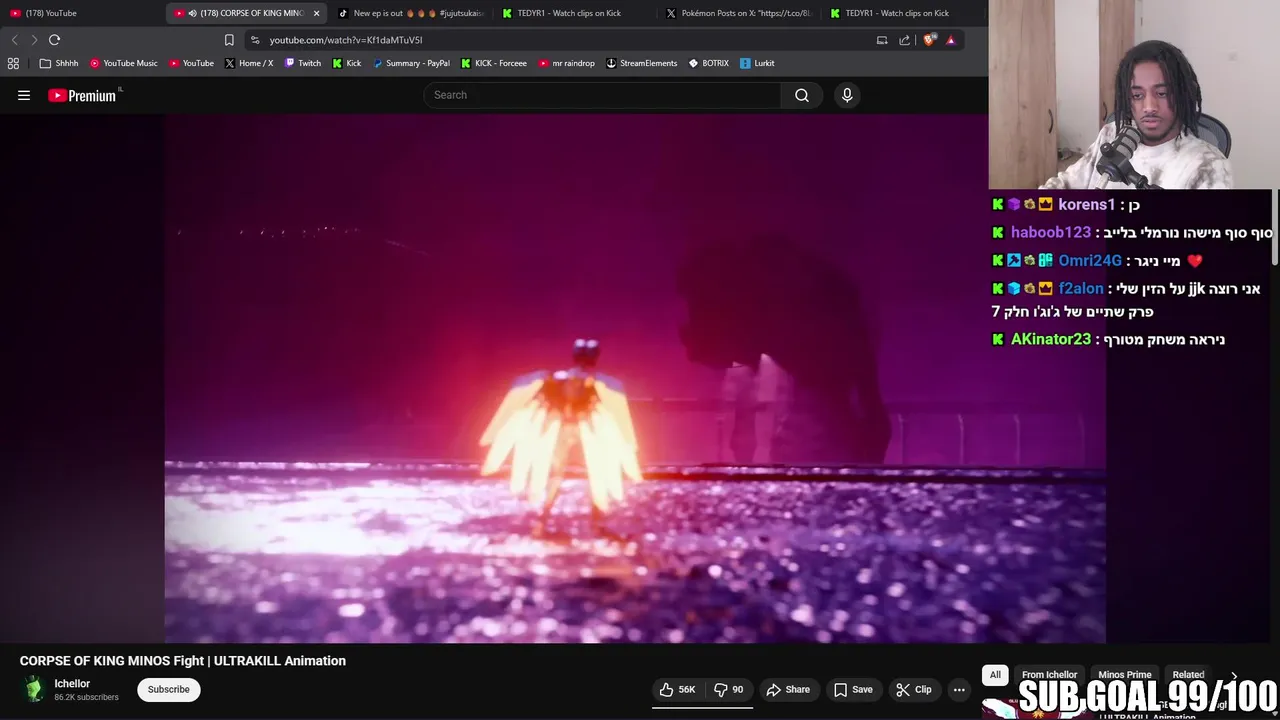Viewport: 1280px width, 720px height.
Task: Open site settings icon beside URL
Action: pyautogui.click(x=255, y=40)
